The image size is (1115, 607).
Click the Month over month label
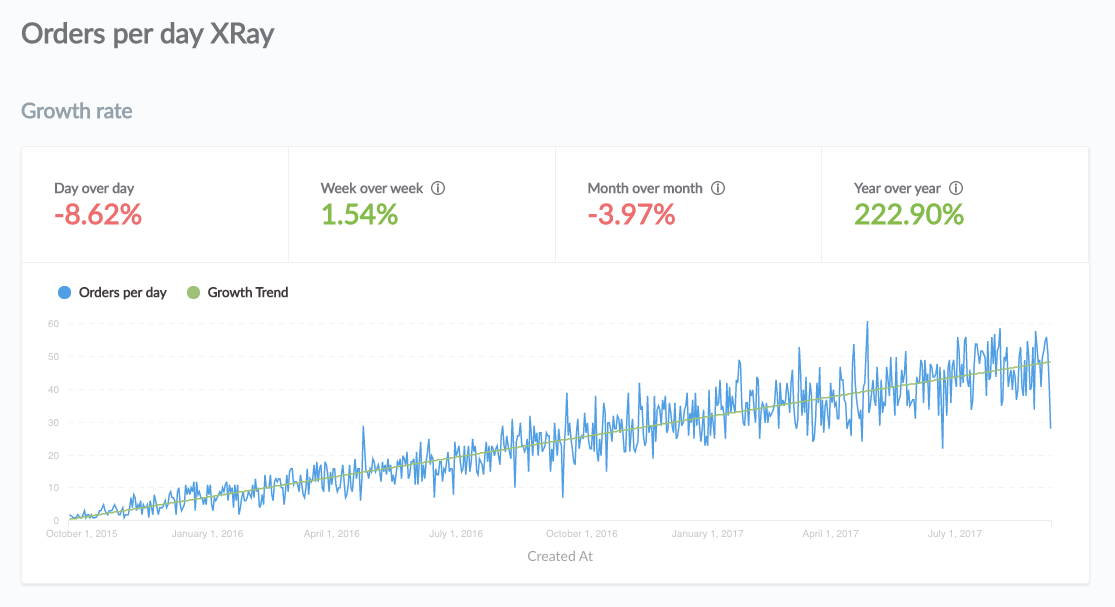pos(645,188)
